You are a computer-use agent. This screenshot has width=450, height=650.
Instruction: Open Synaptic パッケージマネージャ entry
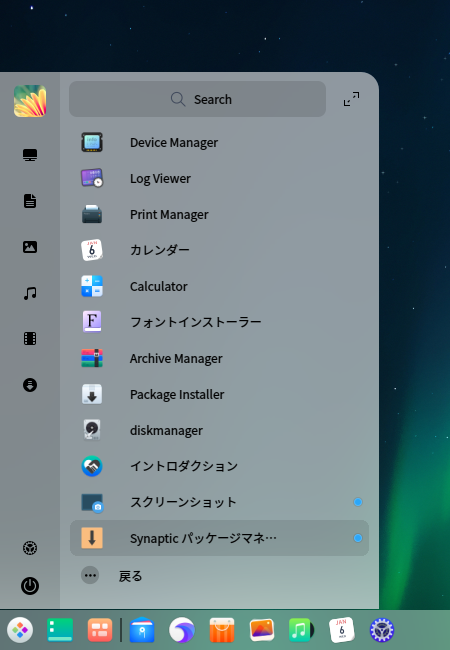(219, 538)
